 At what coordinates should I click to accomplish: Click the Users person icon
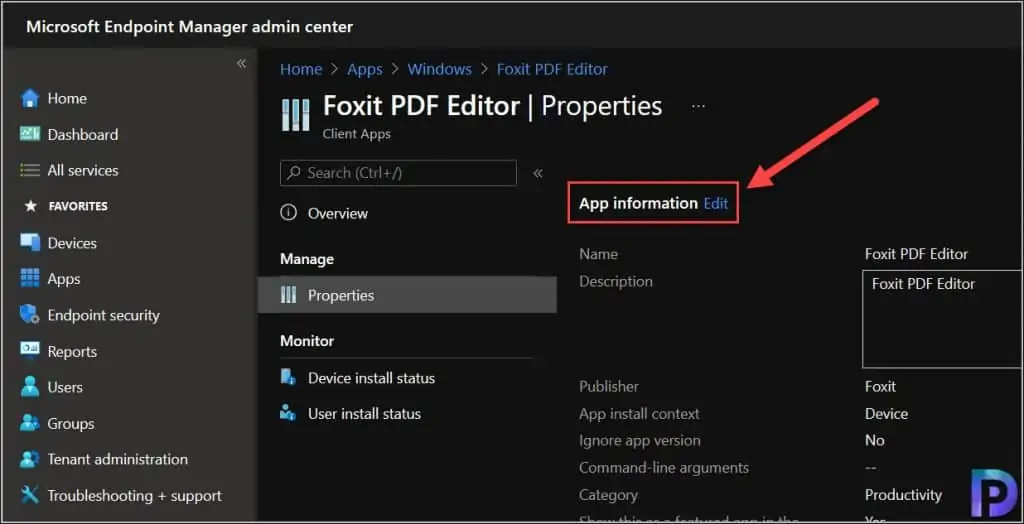tap(30, 387)
